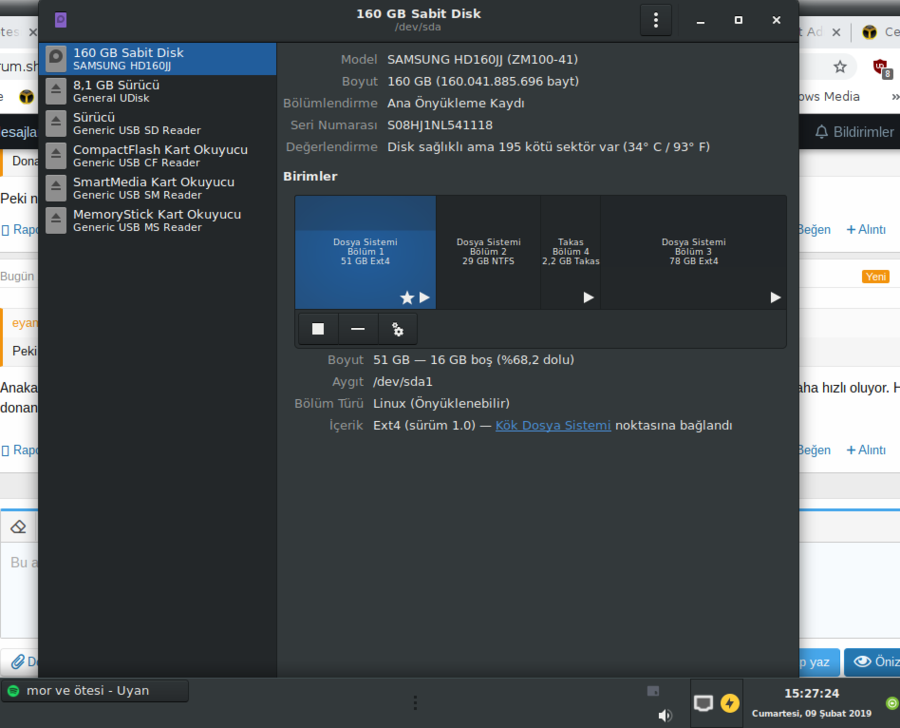
Task: Unmount the selected partition with the stop button
Action: point(318,329)
